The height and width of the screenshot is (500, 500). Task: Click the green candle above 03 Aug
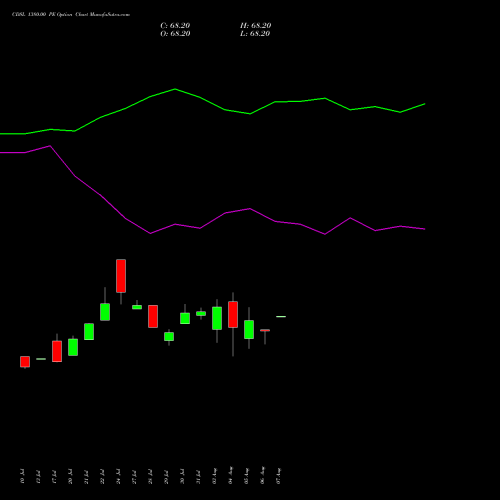[217, 318]
